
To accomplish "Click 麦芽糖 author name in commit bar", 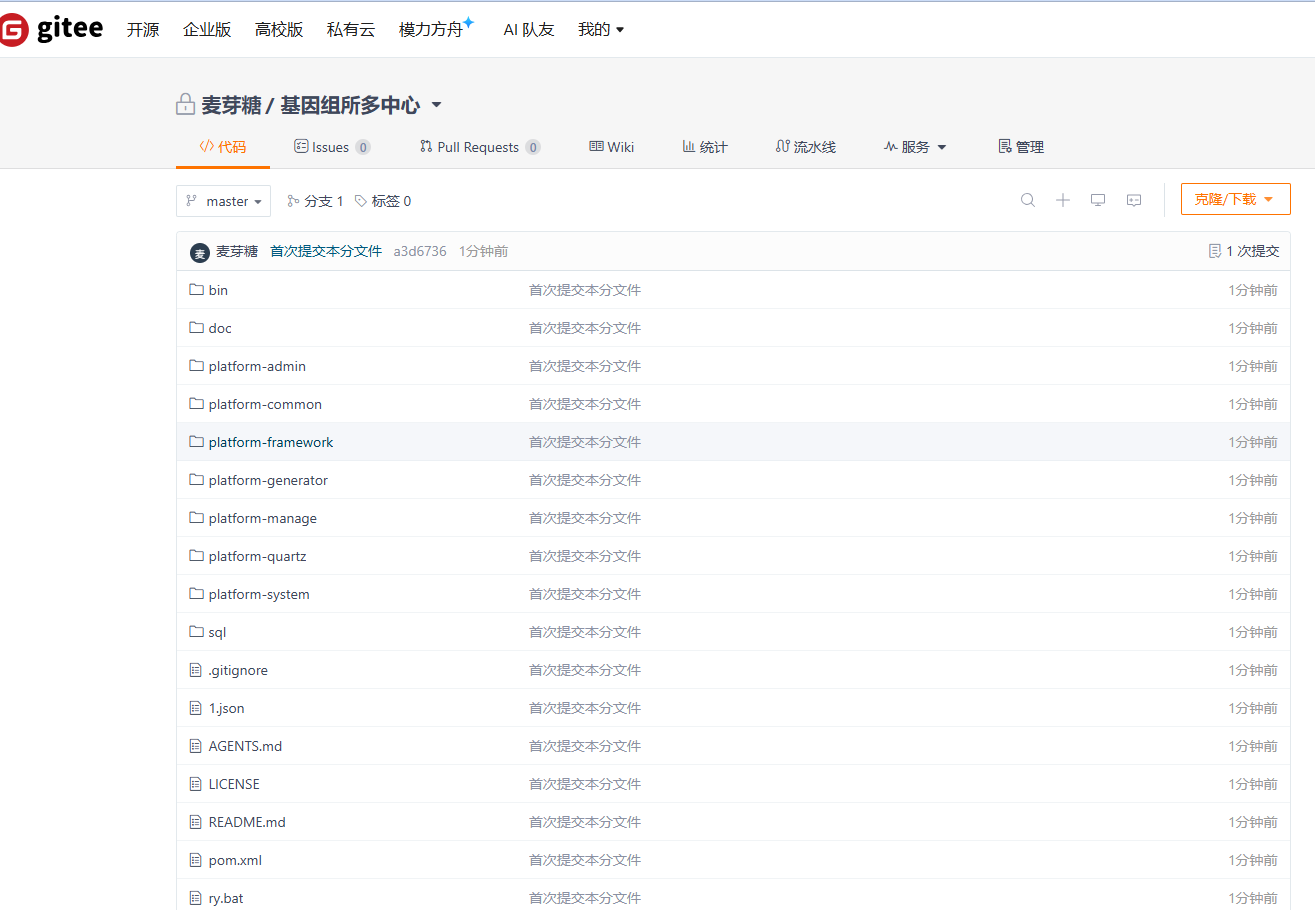I will click(x=237, y=251).
